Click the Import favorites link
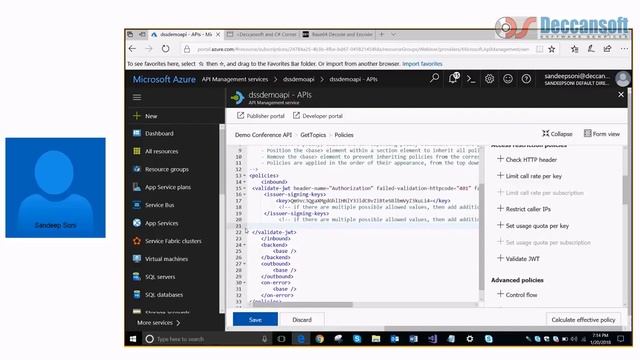This screenshot has height=360, width=640. [x=422, y=64]
